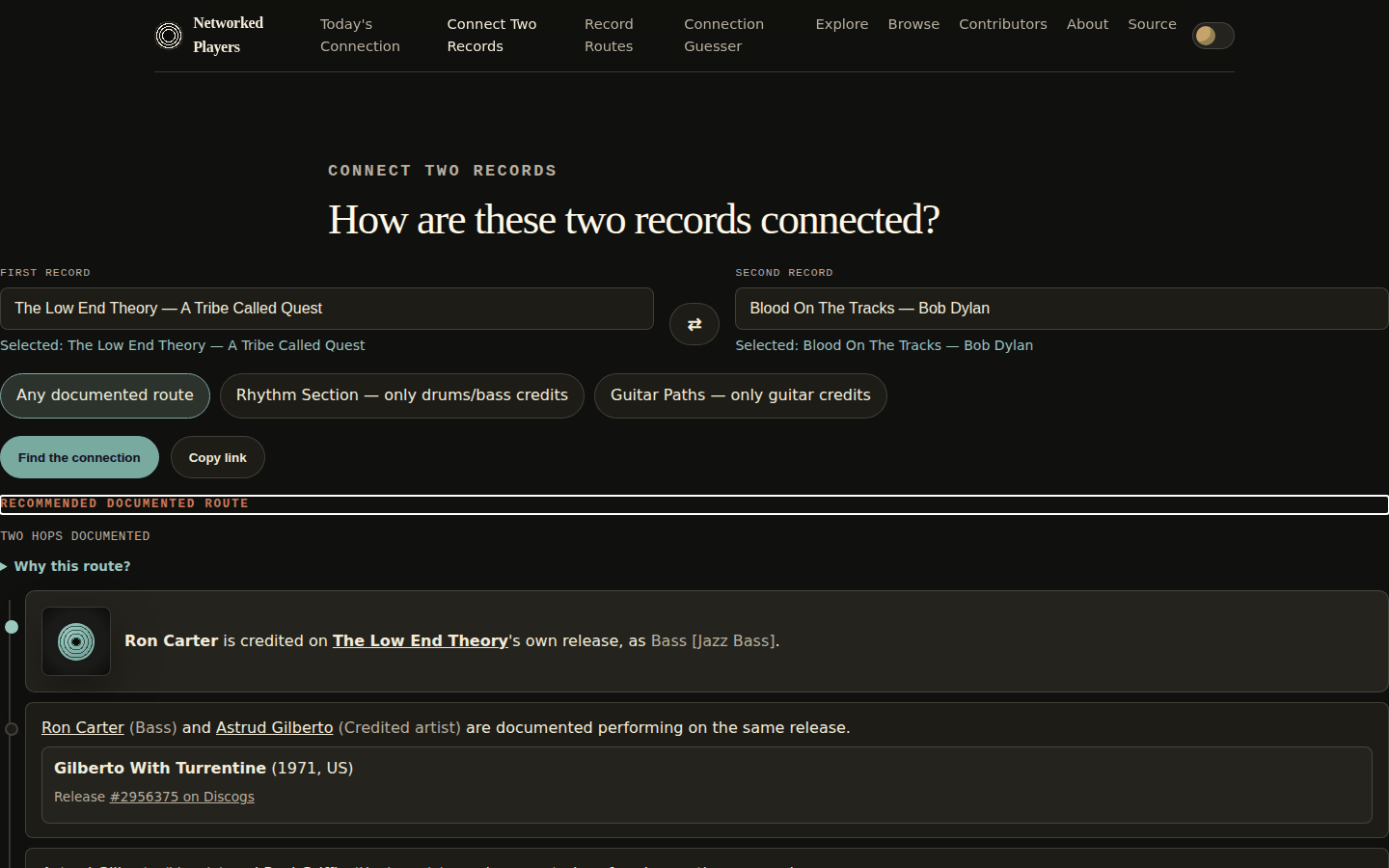Open the Explore page
Screen dimensions: 1389x868
[842, 24]
